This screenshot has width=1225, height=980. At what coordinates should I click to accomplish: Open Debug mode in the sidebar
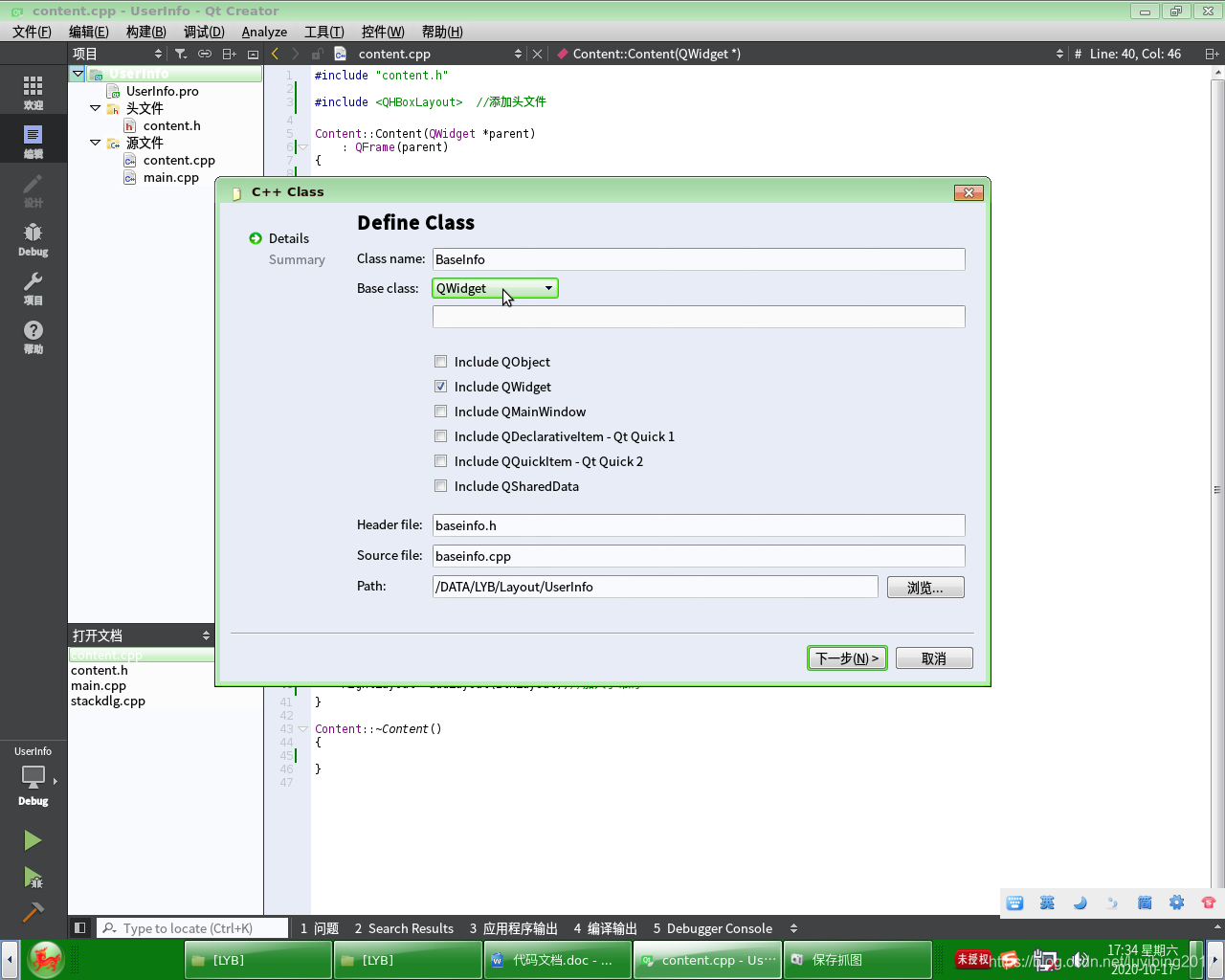33,238
